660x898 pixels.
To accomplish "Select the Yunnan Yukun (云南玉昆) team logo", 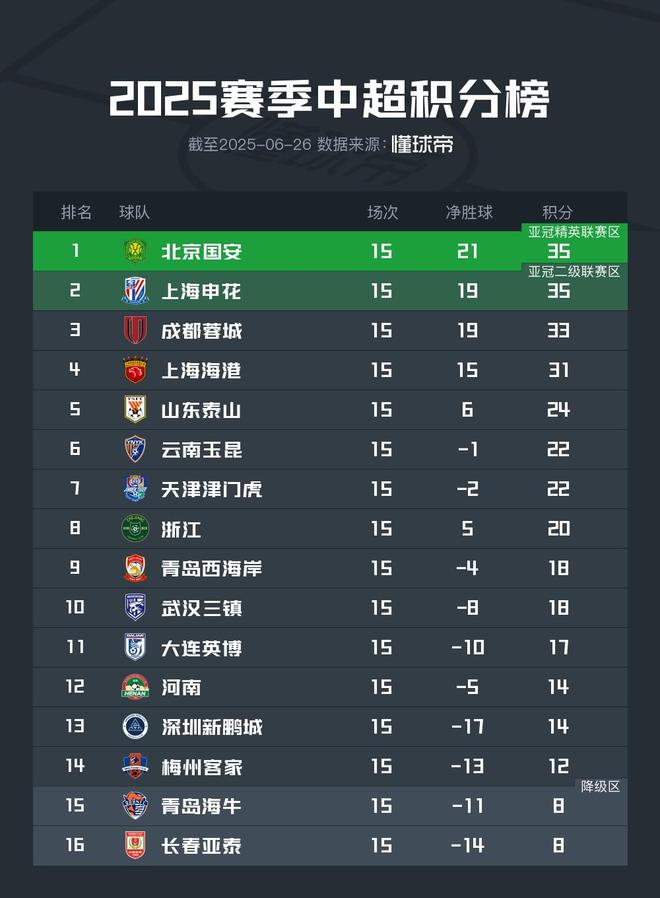I will point(135,449).
